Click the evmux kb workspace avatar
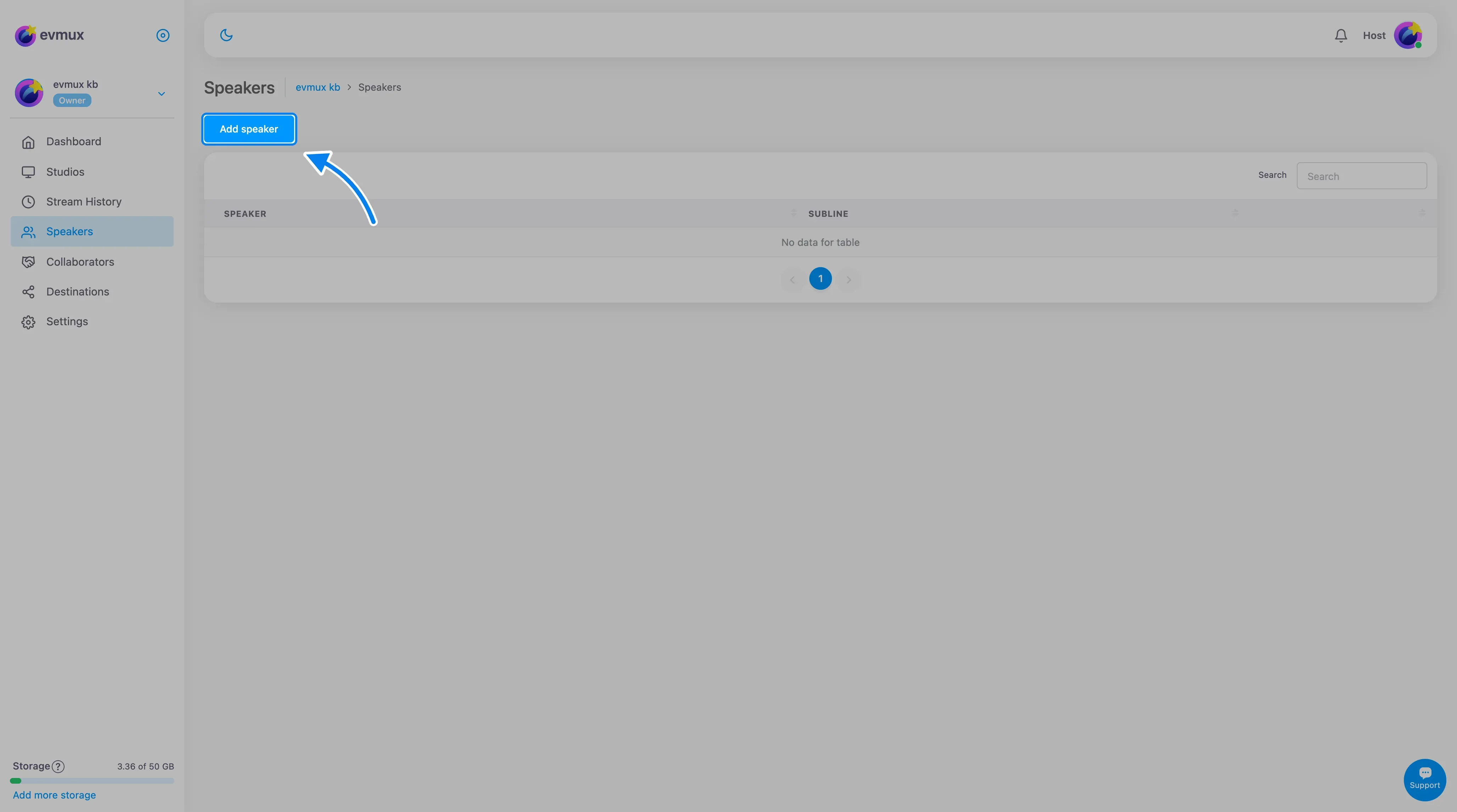1457x812 pixels. 29,92
